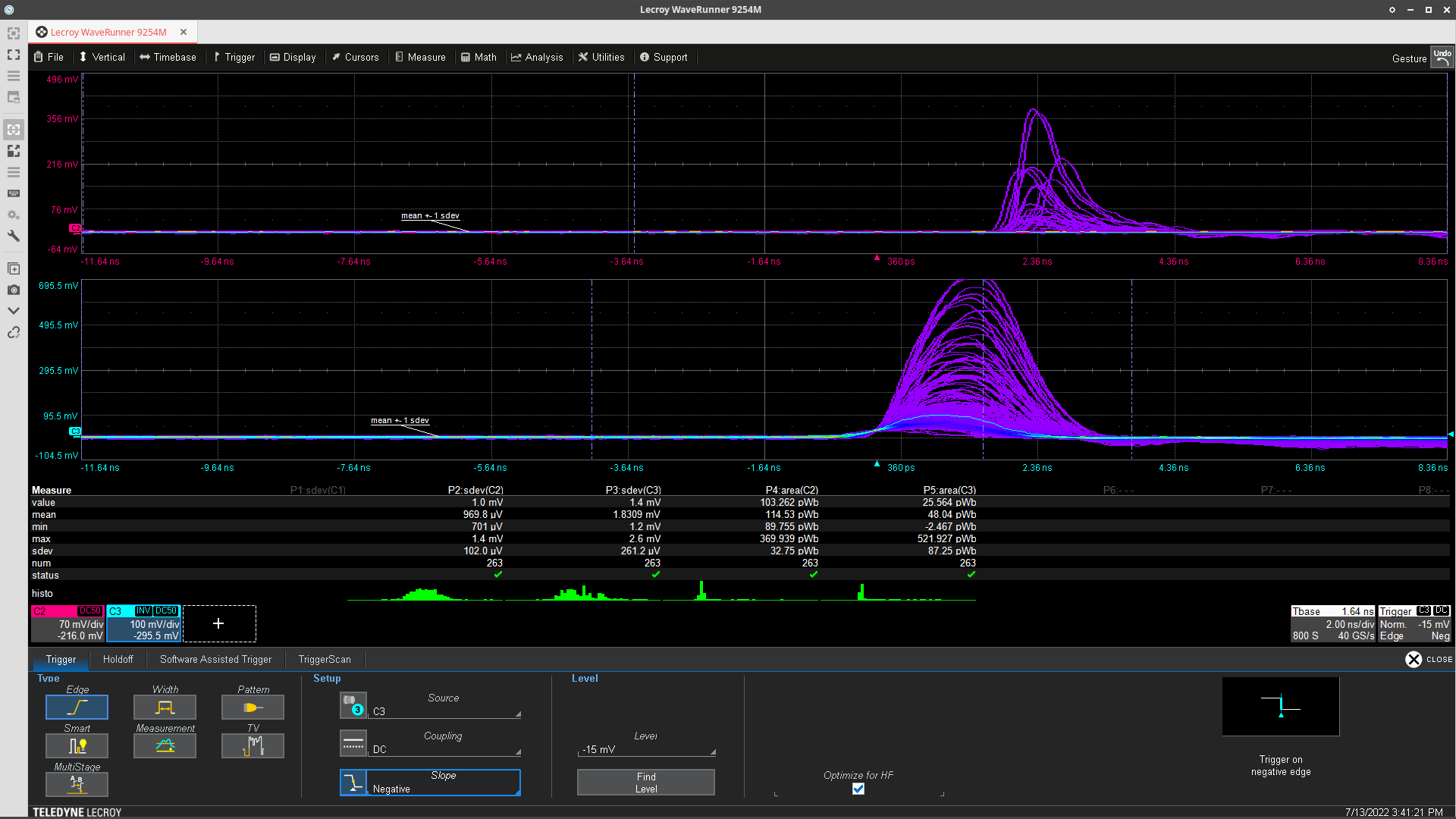Click the pink C2 trace ground marker

tap(75, 227)
